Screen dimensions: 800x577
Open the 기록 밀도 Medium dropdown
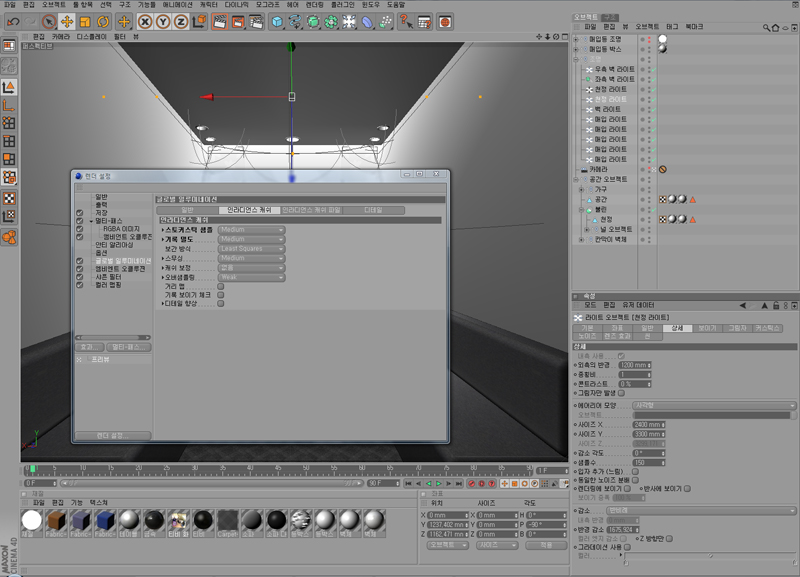252,239
